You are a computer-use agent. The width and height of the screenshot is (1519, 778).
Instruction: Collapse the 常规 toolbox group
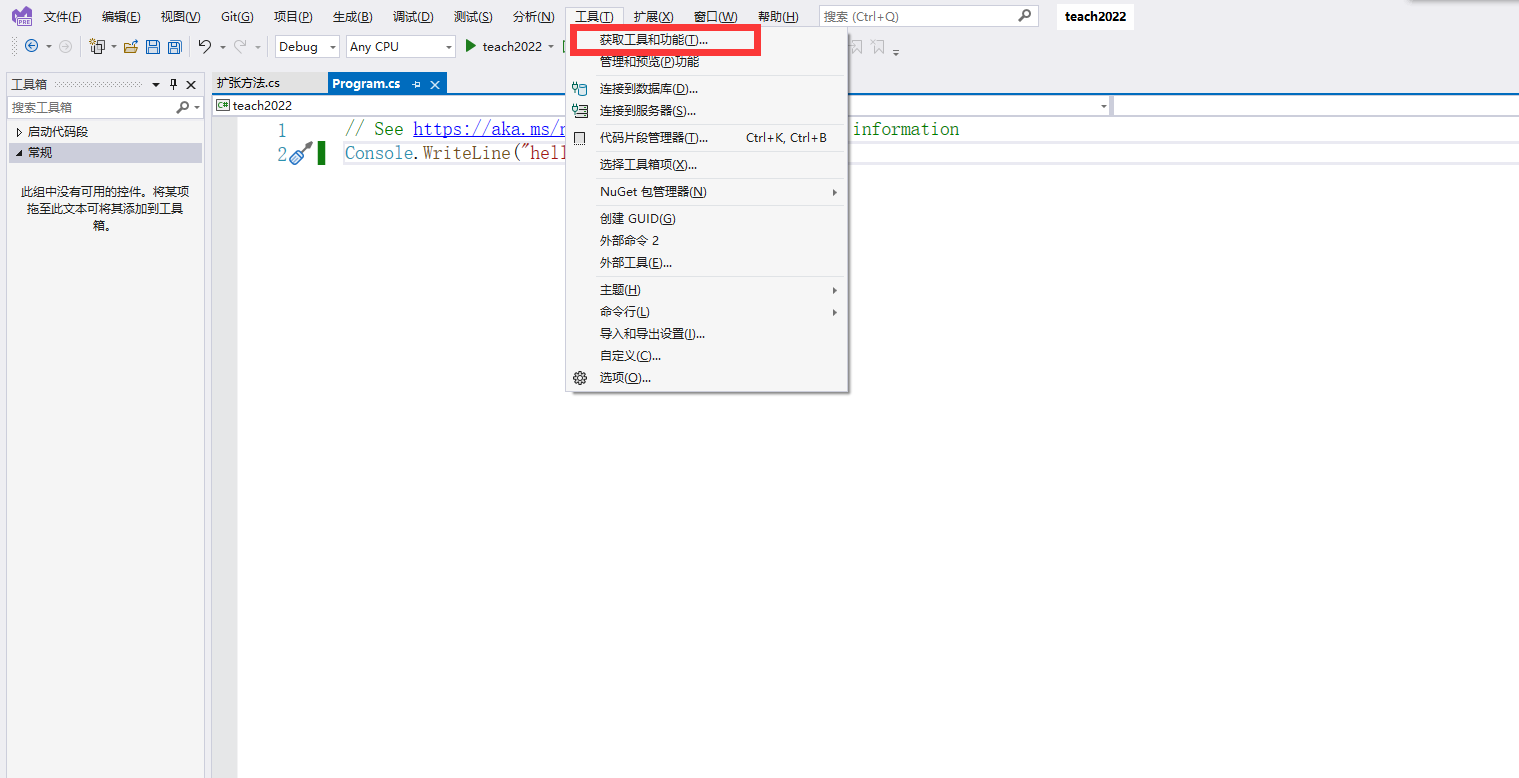click(19, 153)
